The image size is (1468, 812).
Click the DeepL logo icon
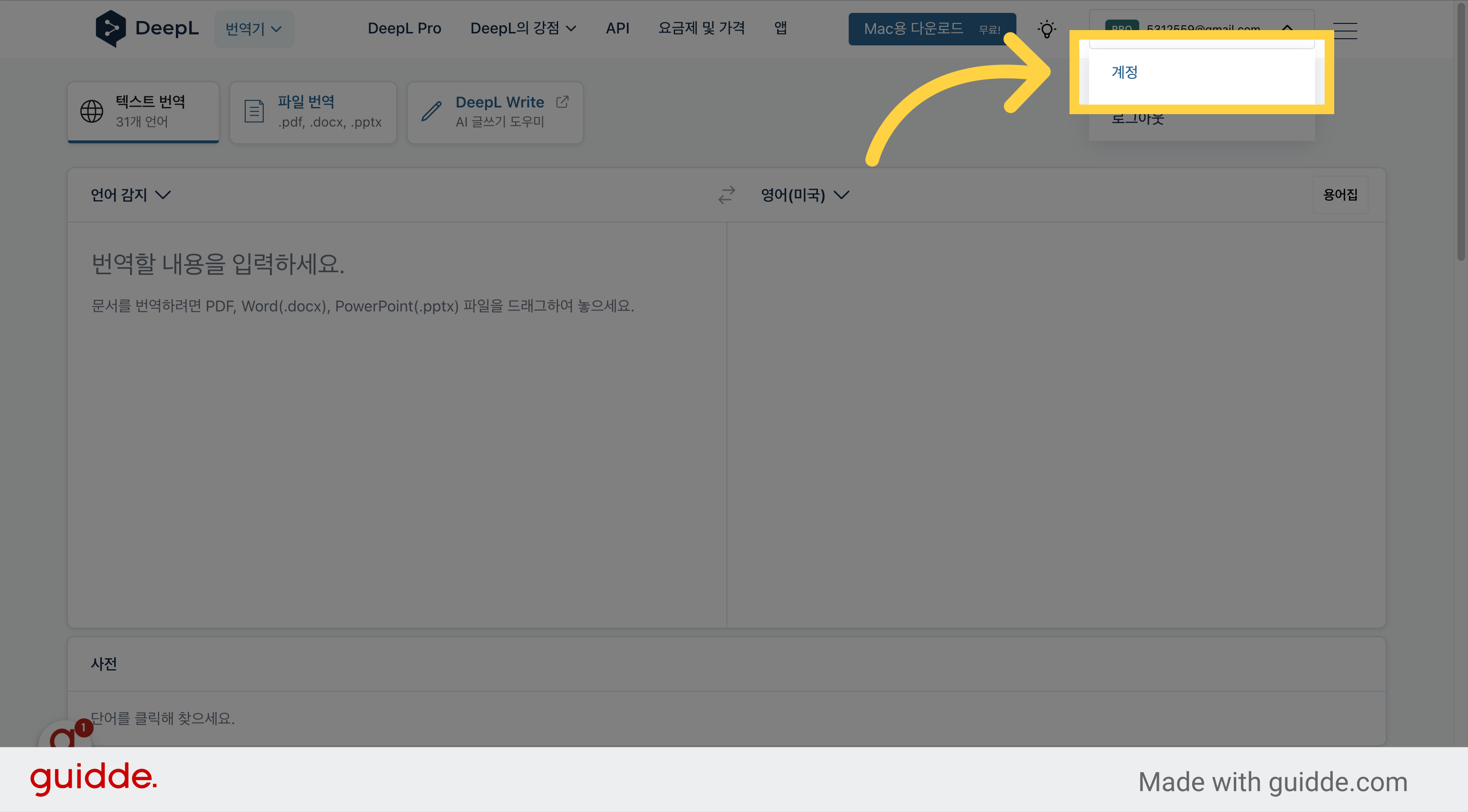point(110,29)
